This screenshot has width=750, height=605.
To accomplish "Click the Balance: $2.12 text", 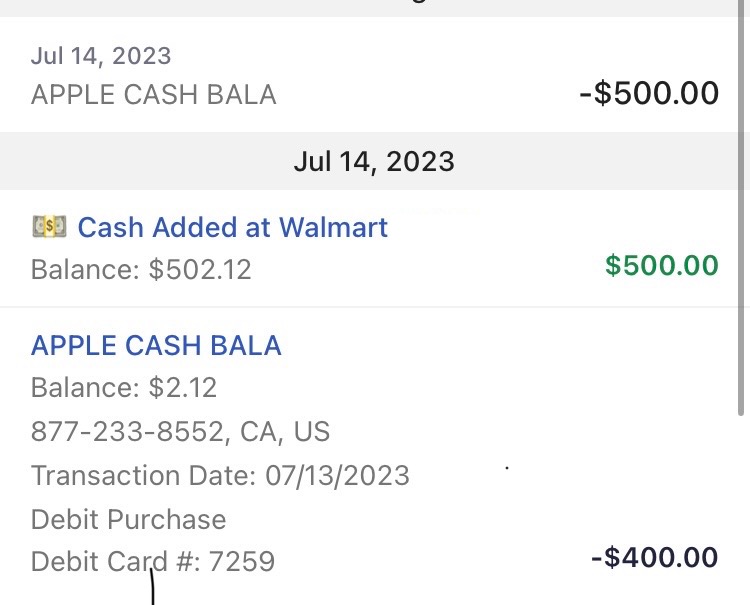I will tap(124, 388).
